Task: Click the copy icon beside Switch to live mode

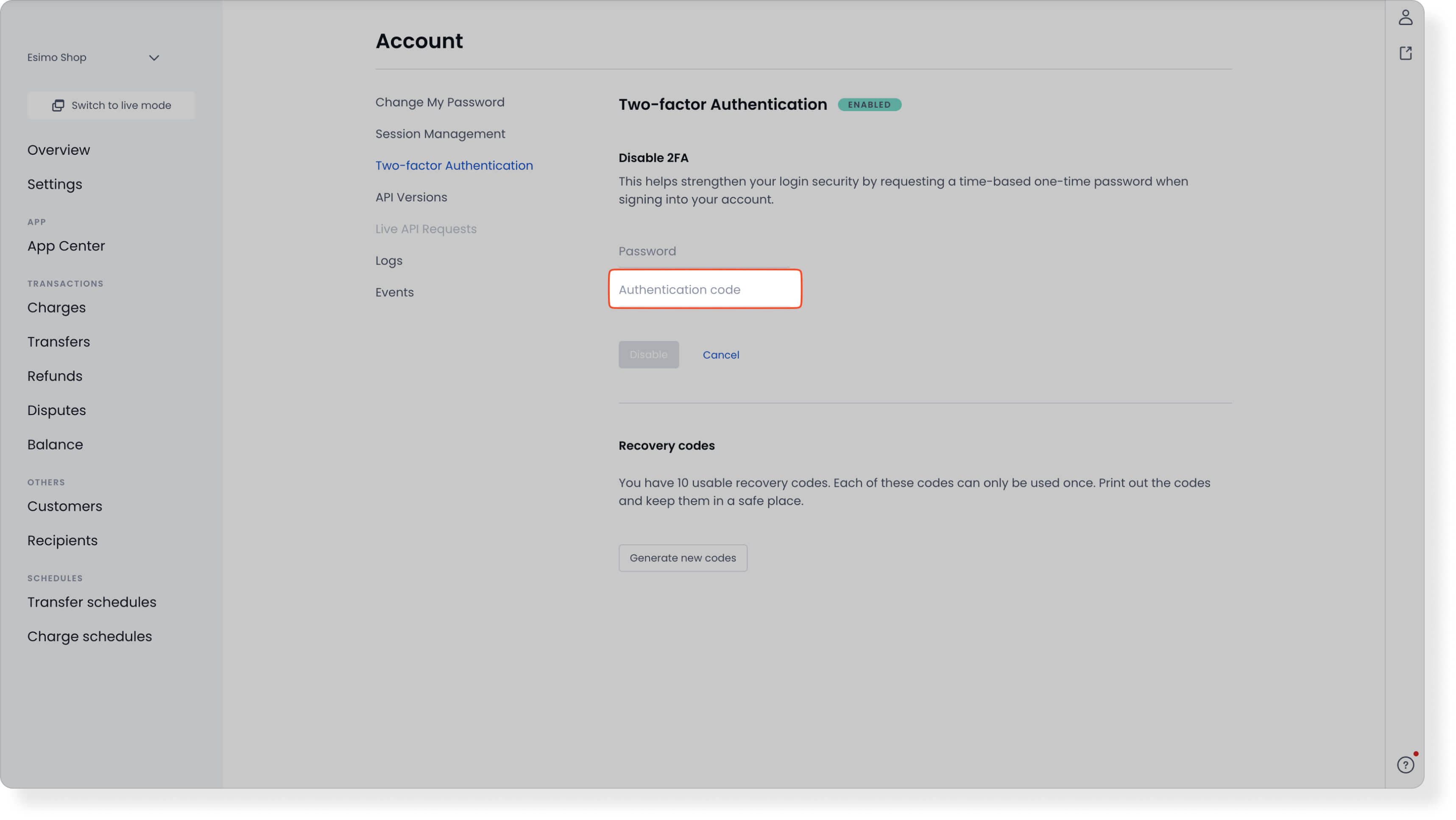Action: [x=58, y=105]
